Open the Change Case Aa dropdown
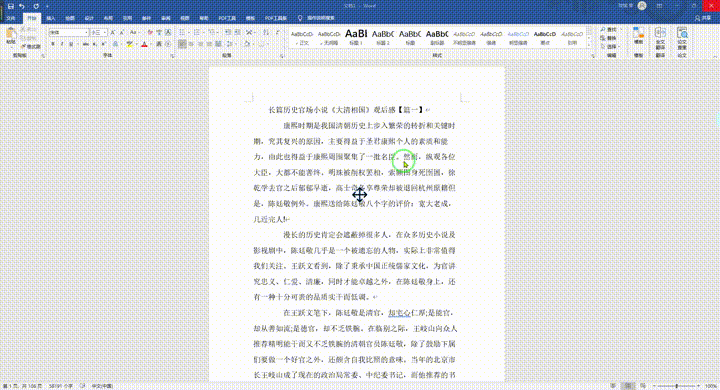Screen dimensions: 720x390 pos(134,33)
